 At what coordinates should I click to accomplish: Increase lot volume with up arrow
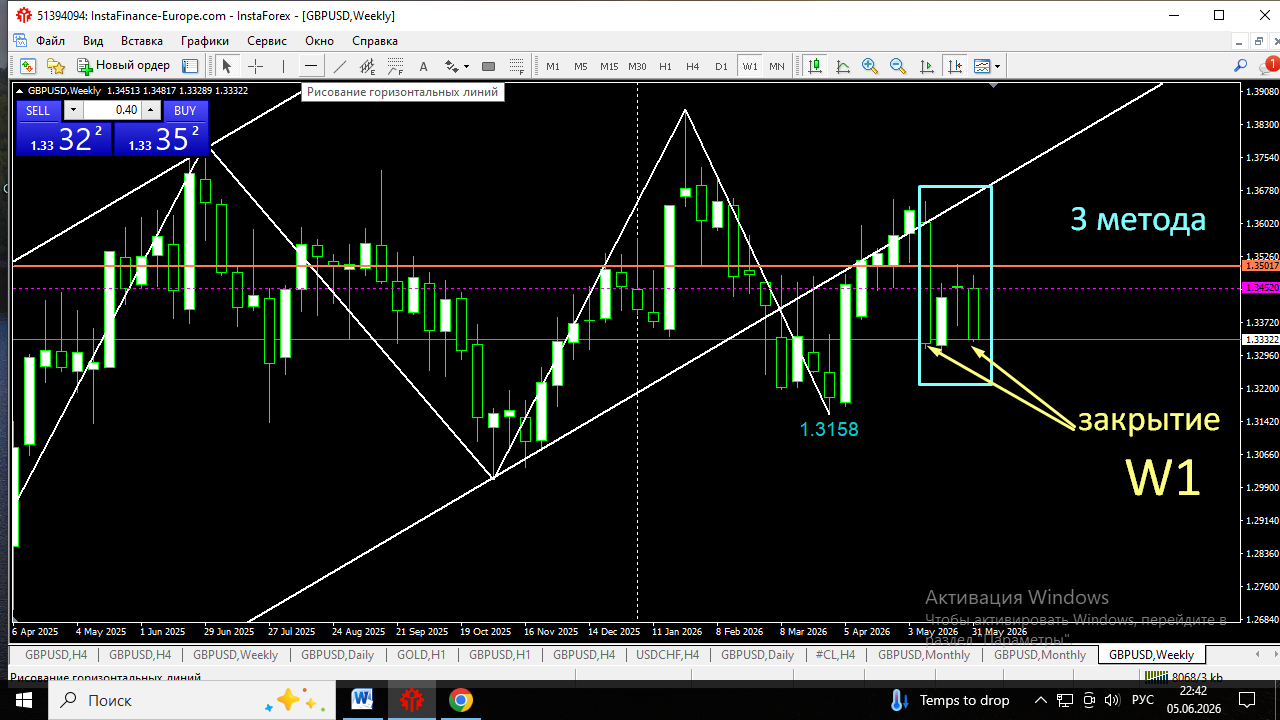[x=150, y=110]
